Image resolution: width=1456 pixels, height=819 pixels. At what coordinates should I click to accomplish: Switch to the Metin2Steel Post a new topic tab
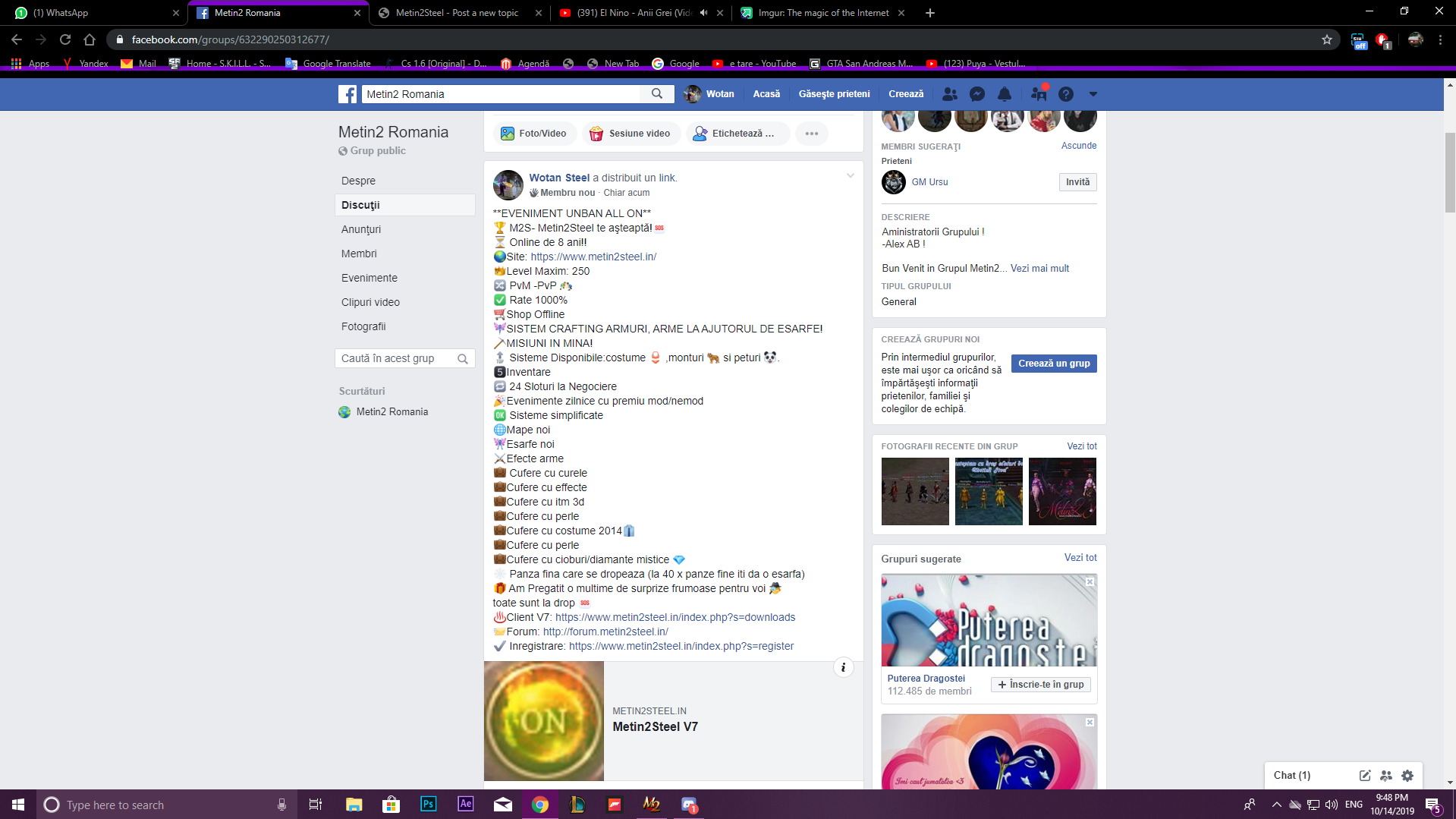[460, 13]
